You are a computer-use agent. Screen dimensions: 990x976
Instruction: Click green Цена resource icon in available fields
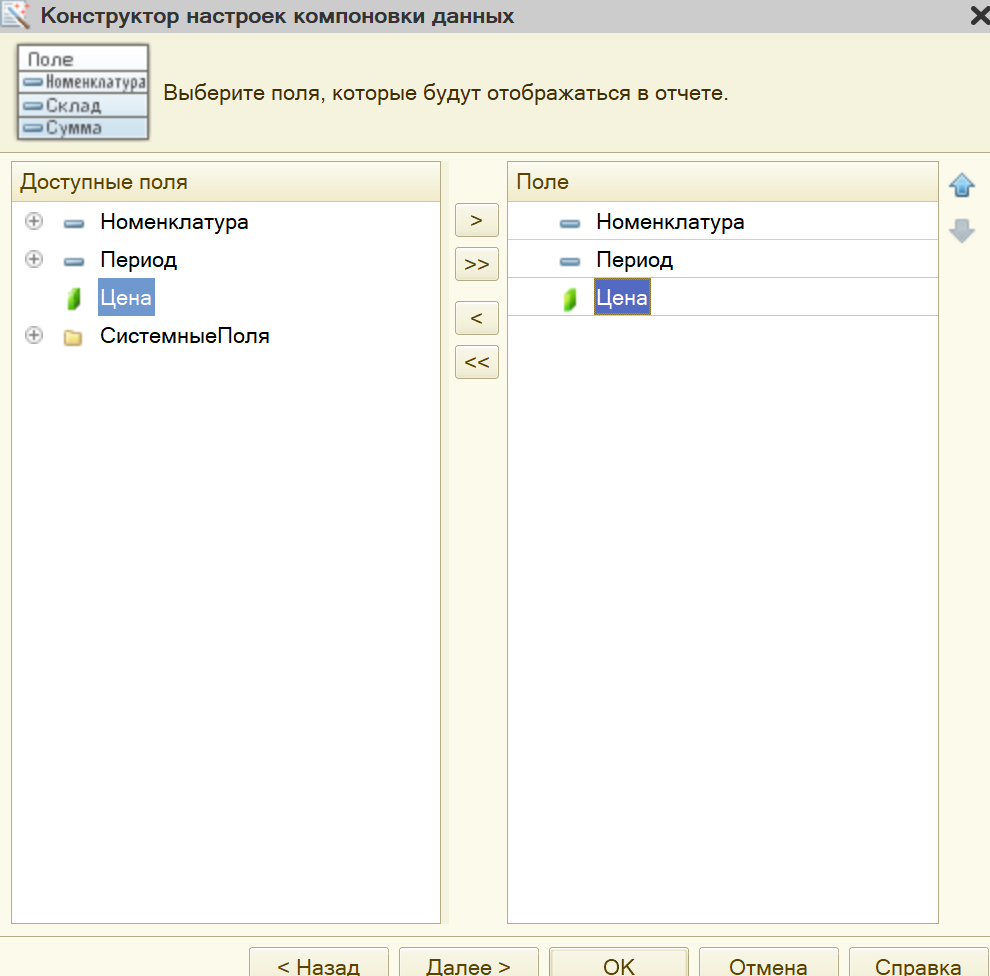[x=74, y=299]
